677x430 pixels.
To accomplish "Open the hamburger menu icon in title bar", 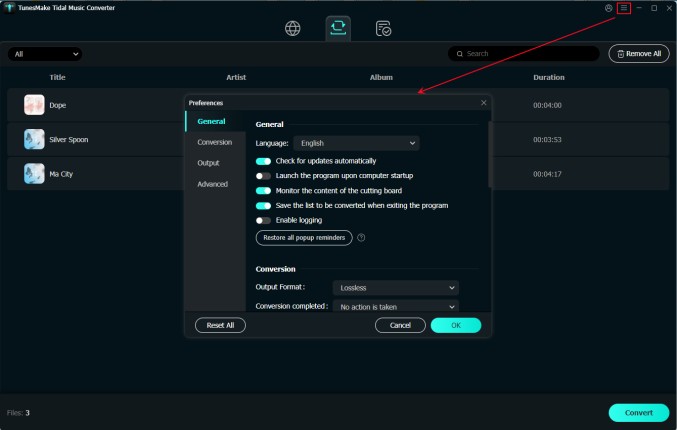I will pos(624,8).
